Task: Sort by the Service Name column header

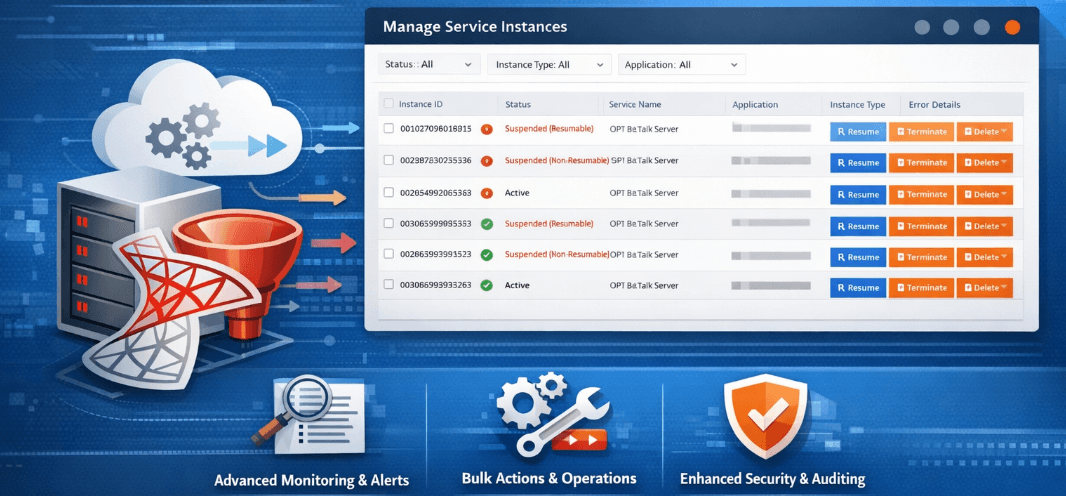Action: coord(635,105)
